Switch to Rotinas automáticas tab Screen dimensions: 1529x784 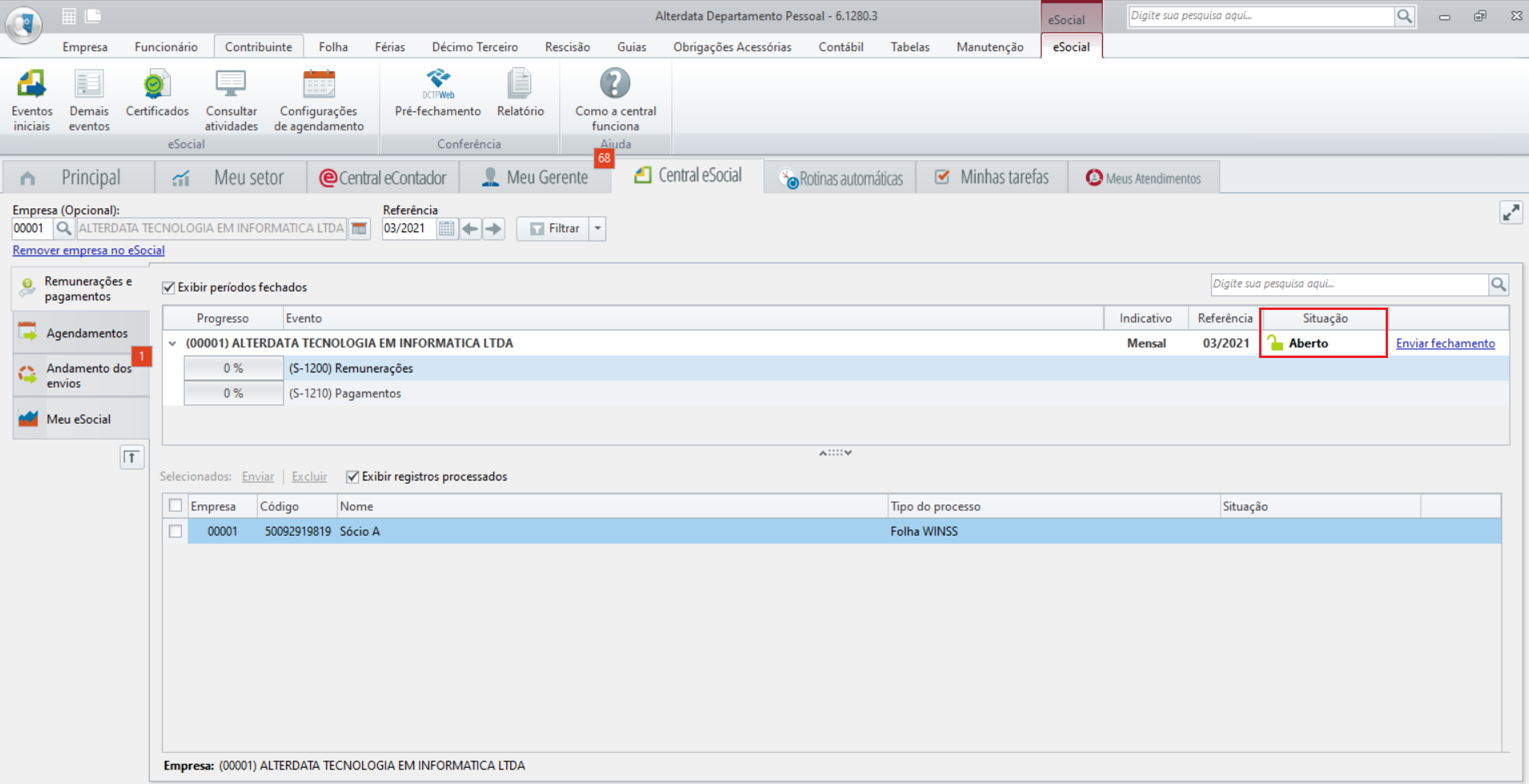[839, 178]
